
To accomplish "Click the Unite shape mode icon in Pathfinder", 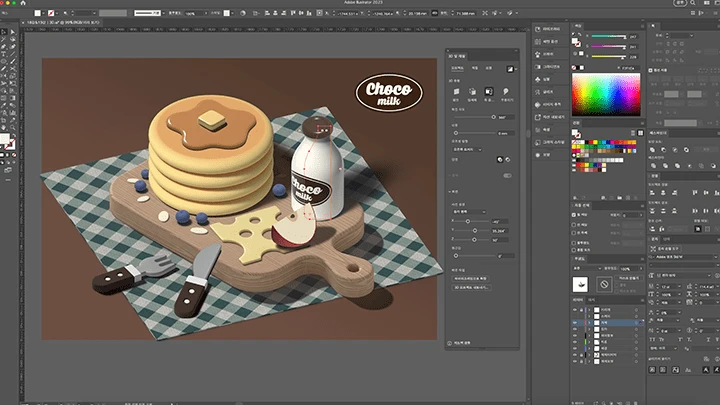I will (x=652, y=150).
